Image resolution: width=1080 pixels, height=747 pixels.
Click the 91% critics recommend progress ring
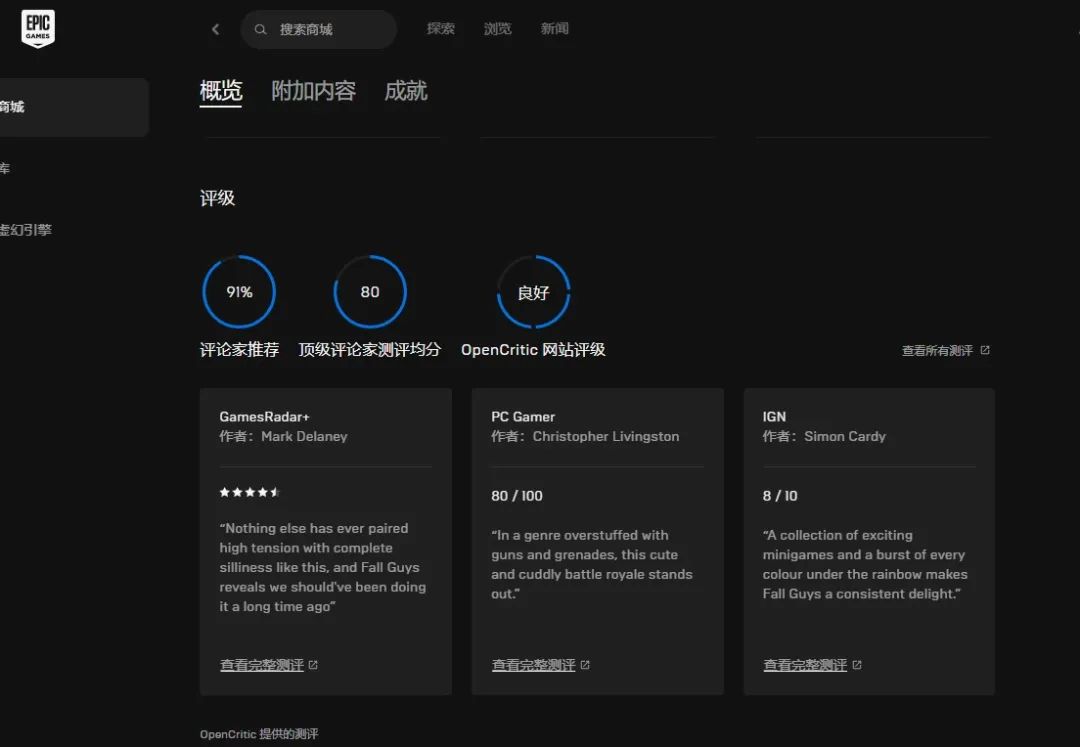coord(239,291)
